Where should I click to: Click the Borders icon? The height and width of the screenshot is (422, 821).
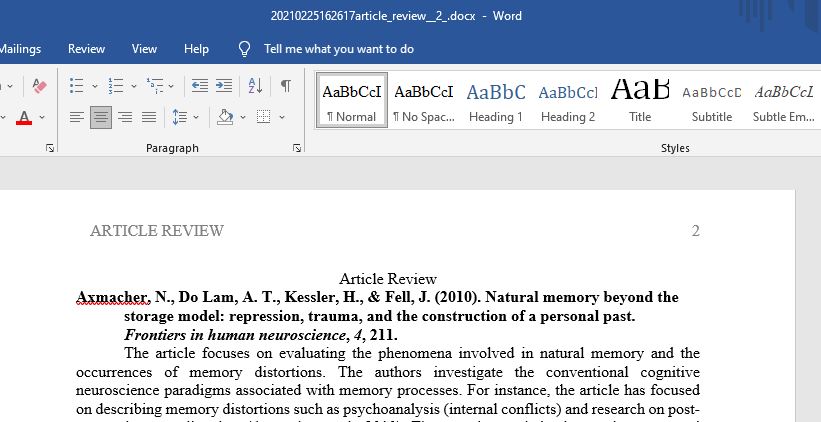coord(263,117)
